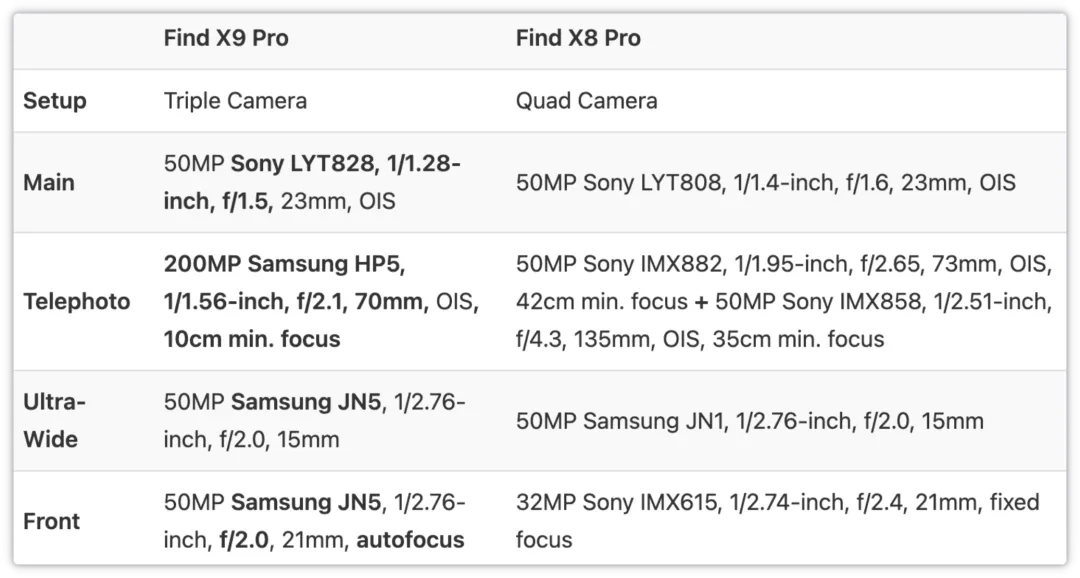Select the Telephoto row label
This screenshot has height=578, width=1080.
pos(76,302)
